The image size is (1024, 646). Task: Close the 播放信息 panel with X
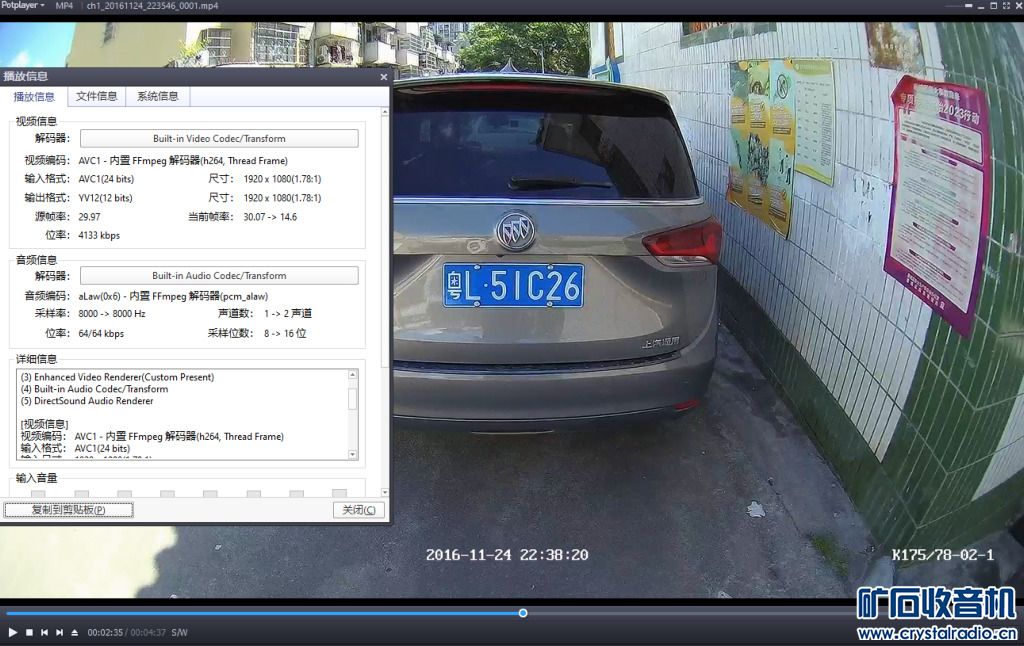tap(383, 76)
